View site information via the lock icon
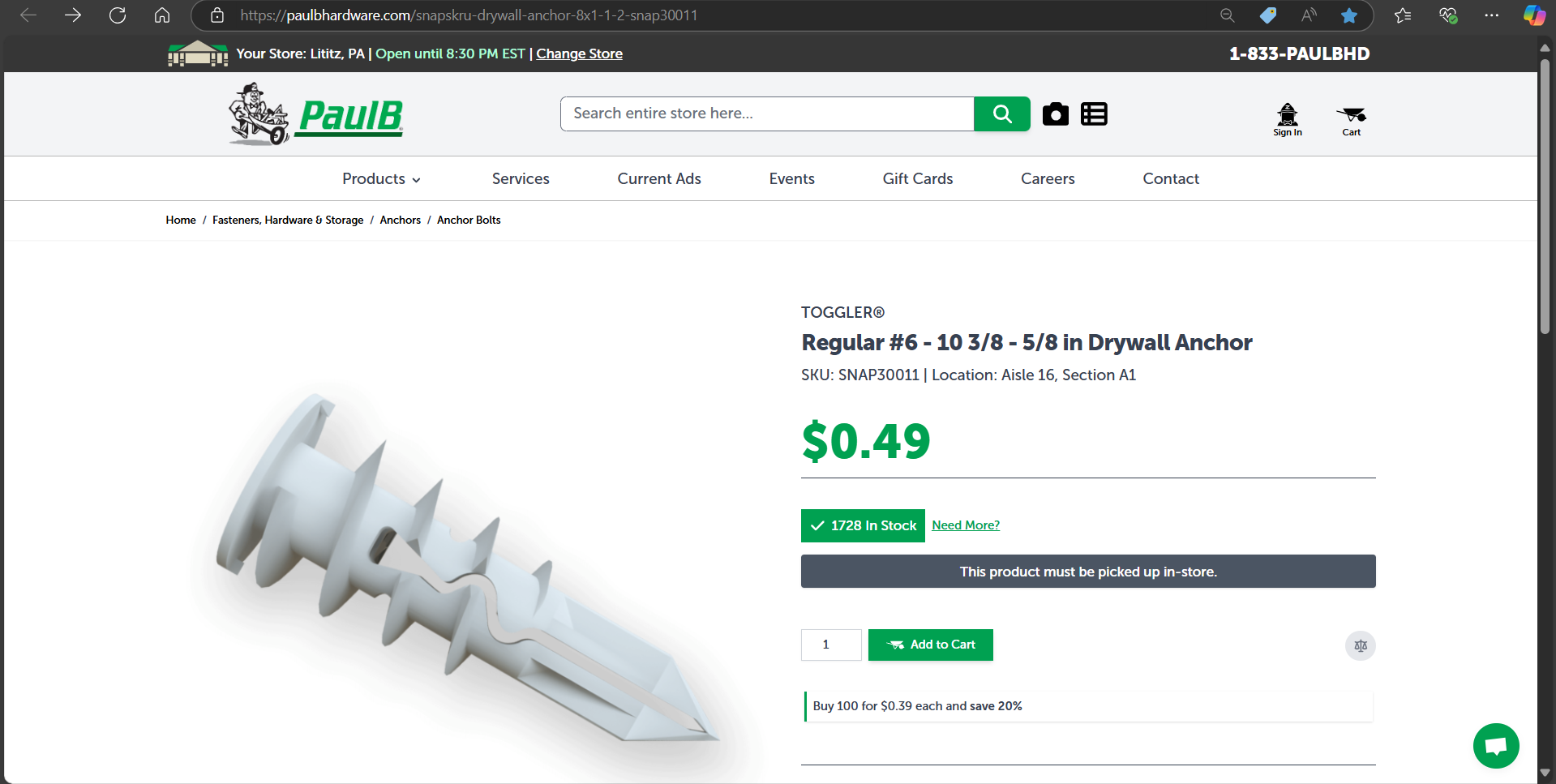The height and width of the screenshot is (784, 1556). (x=217, y=15)
